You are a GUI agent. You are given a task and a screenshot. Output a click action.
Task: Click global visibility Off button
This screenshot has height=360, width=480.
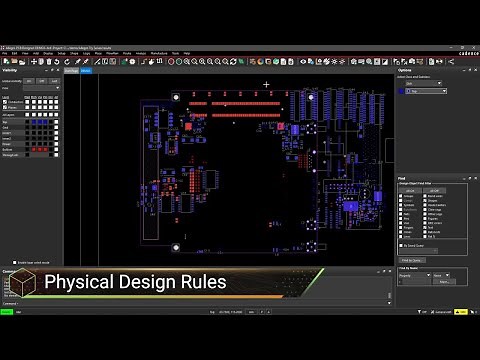coord(42,81)
